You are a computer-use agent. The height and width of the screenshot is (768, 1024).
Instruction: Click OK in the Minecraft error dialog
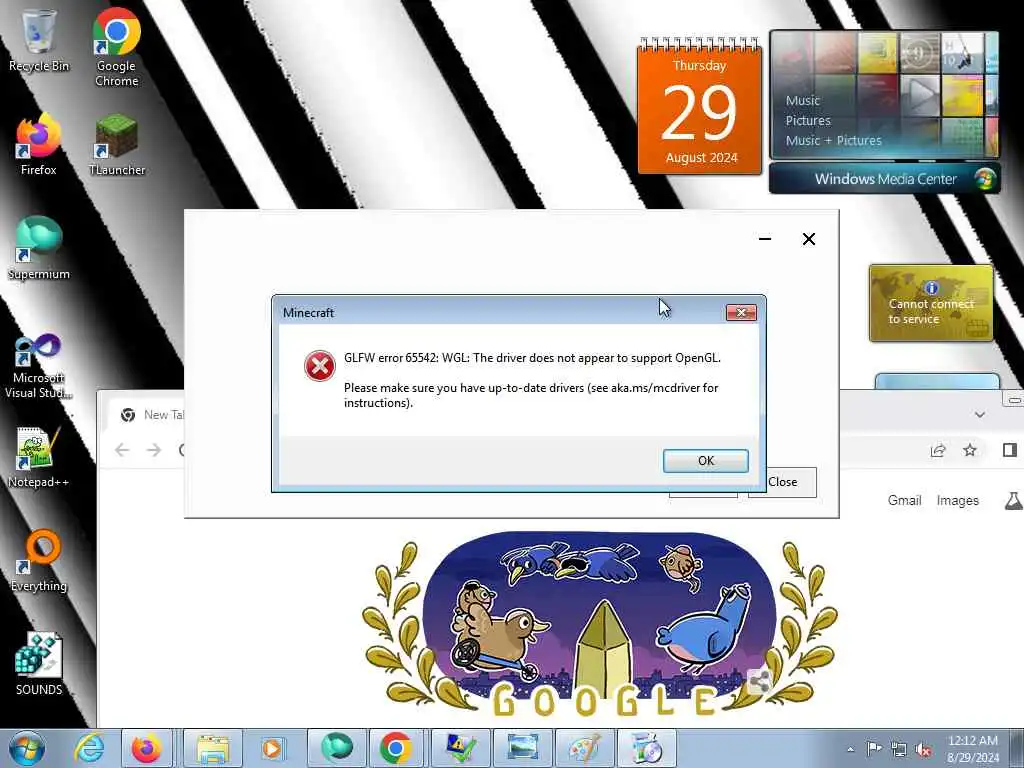(705, 460)
